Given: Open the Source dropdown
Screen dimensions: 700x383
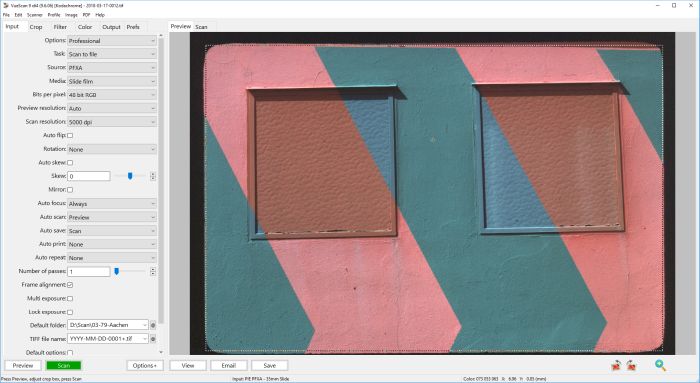Looking at the screenshot, I should coord(112,68).
